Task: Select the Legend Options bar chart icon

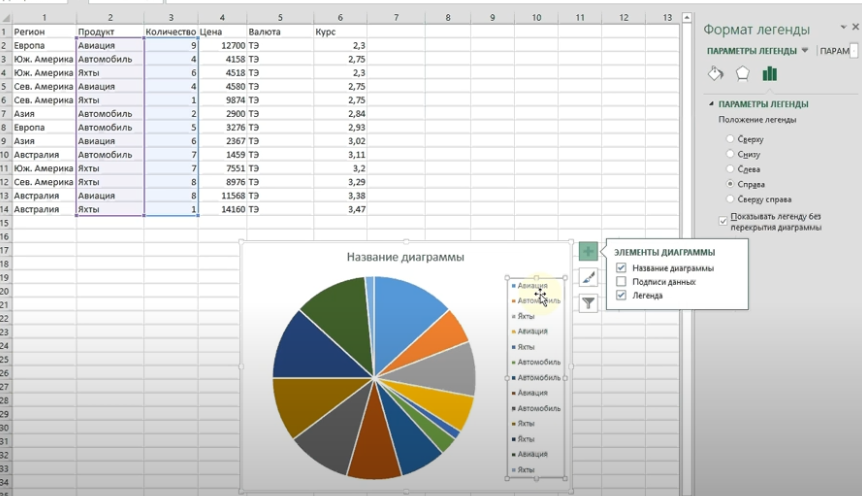Action: (769, 74)
